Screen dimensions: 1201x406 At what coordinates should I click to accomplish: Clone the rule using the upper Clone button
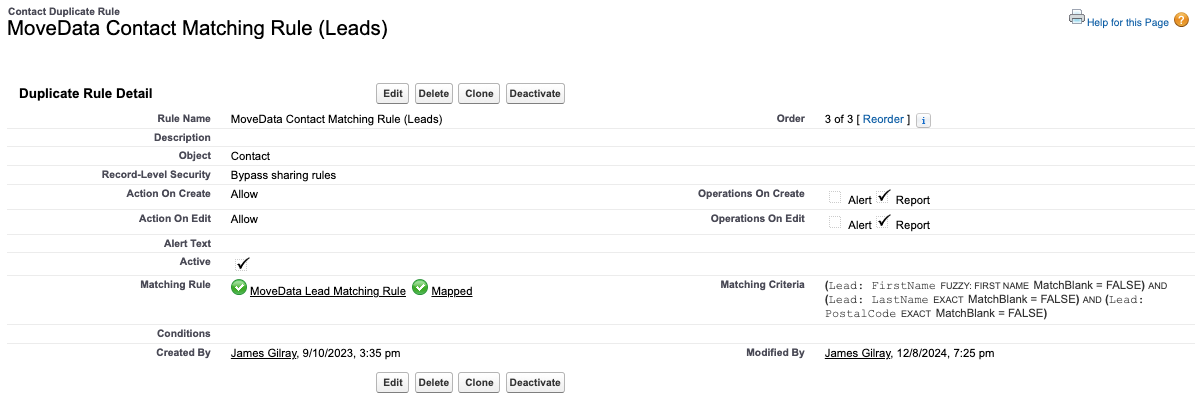coord(479,93)
